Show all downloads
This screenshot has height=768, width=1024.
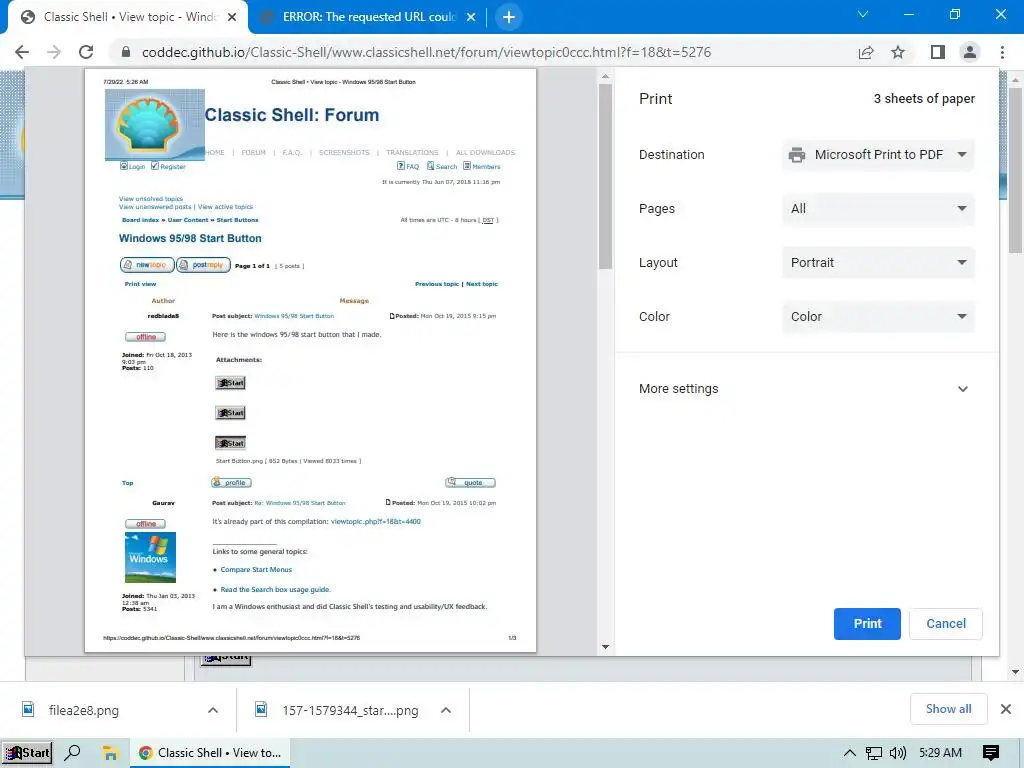click(x=948, y=709)
